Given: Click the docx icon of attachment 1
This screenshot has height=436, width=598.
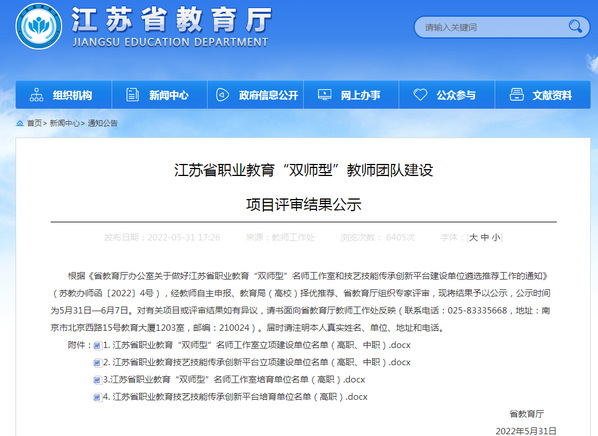Looking at the screenshot, I should 97,346.
